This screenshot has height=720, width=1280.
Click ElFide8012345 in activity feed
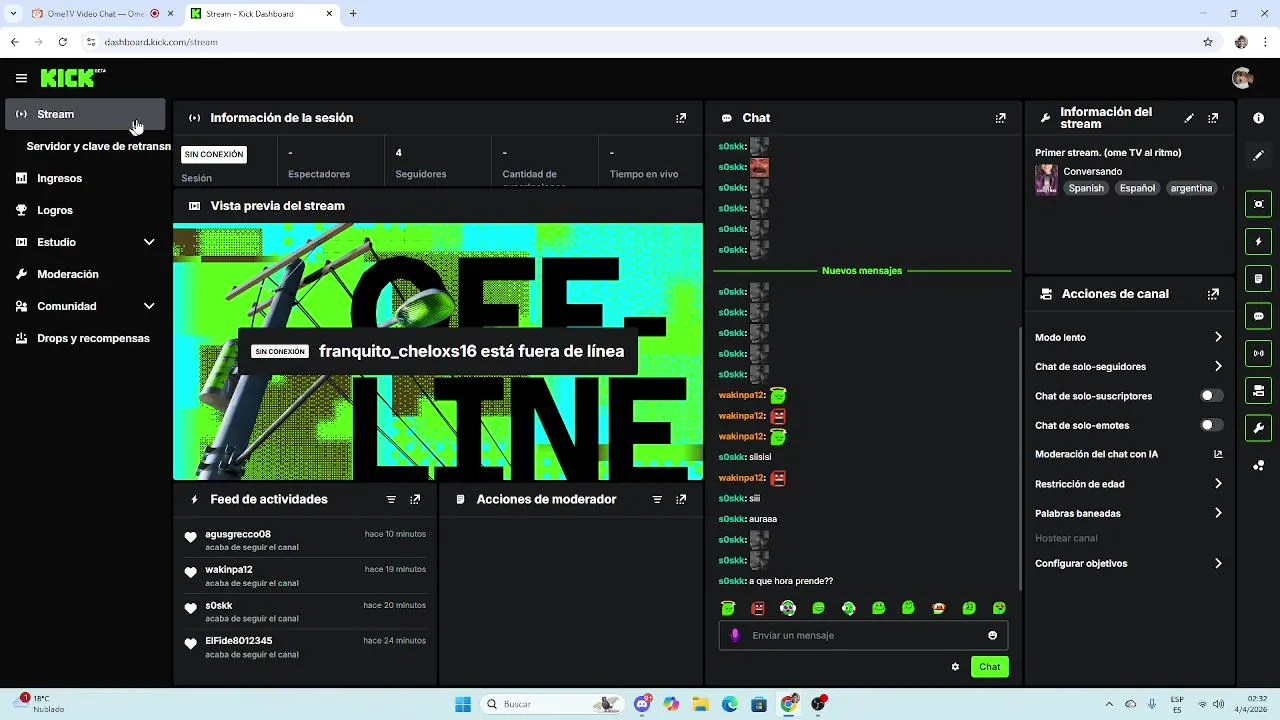pyautogui.click(x=239, y=640)
